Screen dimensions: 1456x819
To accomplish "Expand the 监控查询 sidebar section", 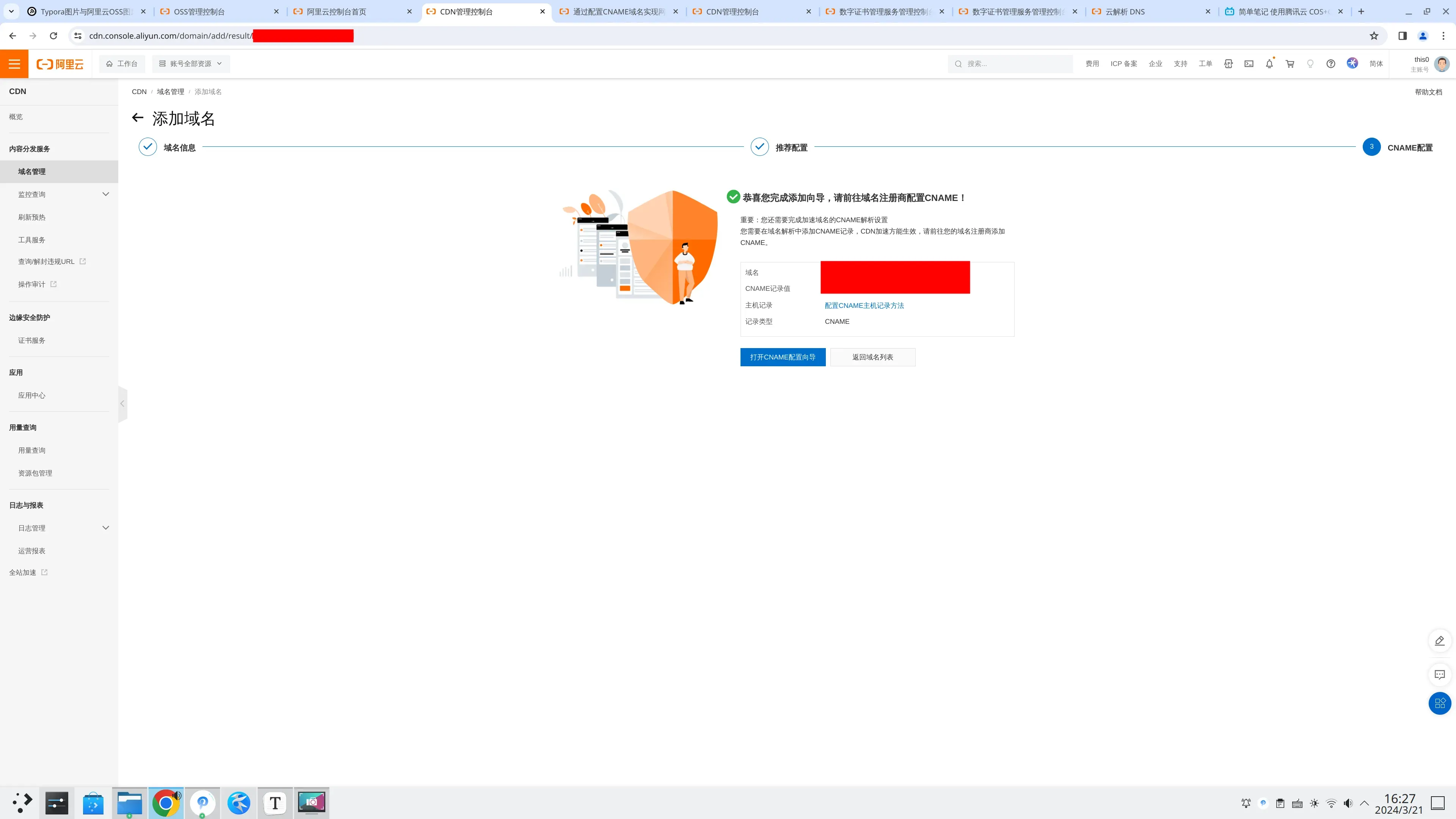I will click(105, 195).
